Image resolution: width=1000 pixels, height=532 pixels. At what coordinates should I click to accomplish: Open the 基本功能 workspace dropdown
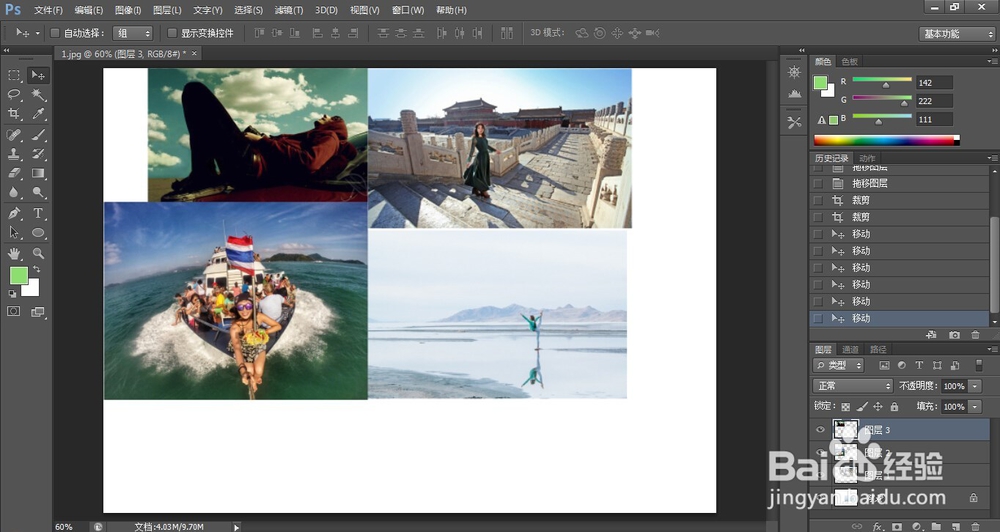click(957, 34)
